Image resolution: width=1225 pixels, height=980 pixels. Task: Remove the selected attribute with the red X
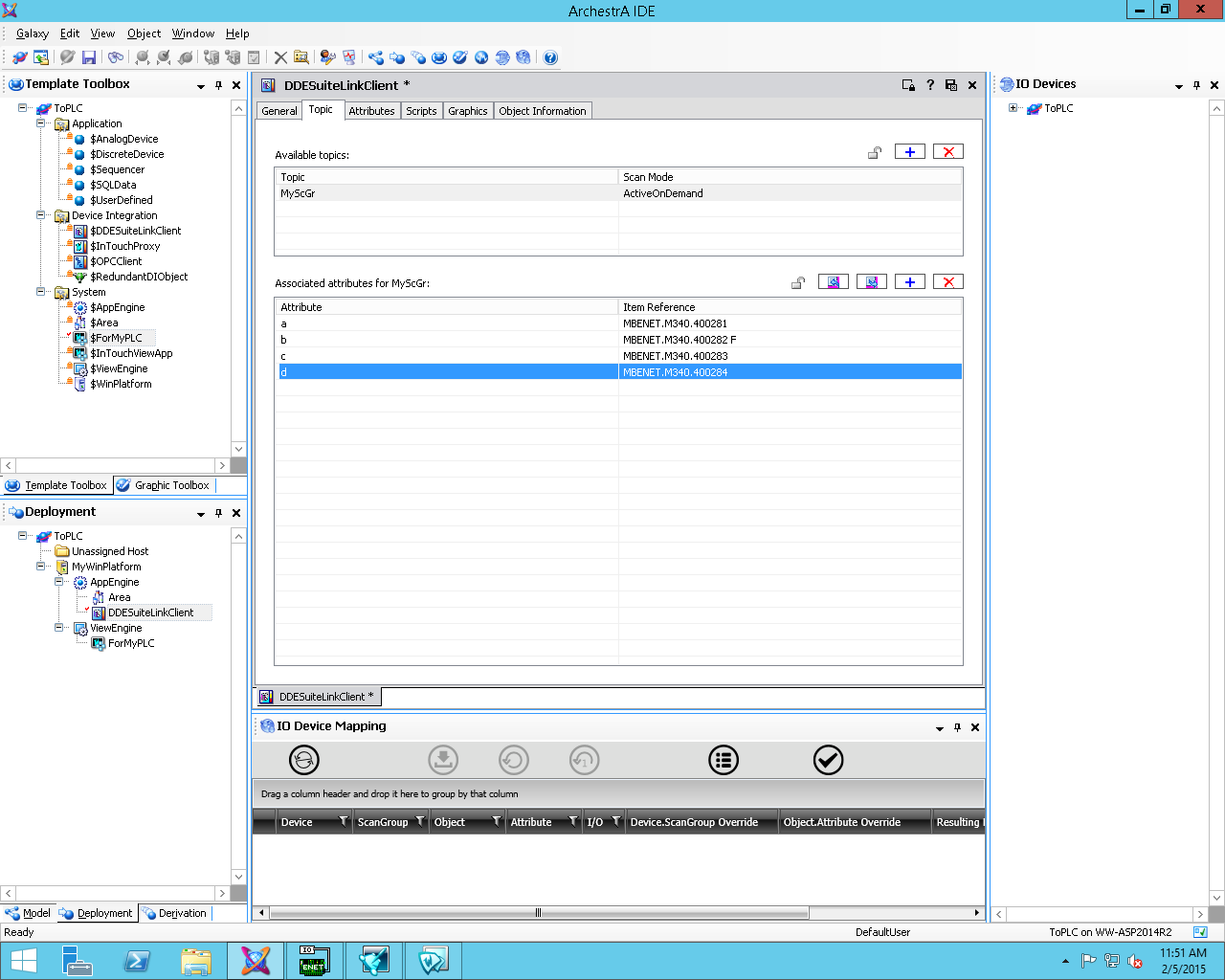(947, 282)
